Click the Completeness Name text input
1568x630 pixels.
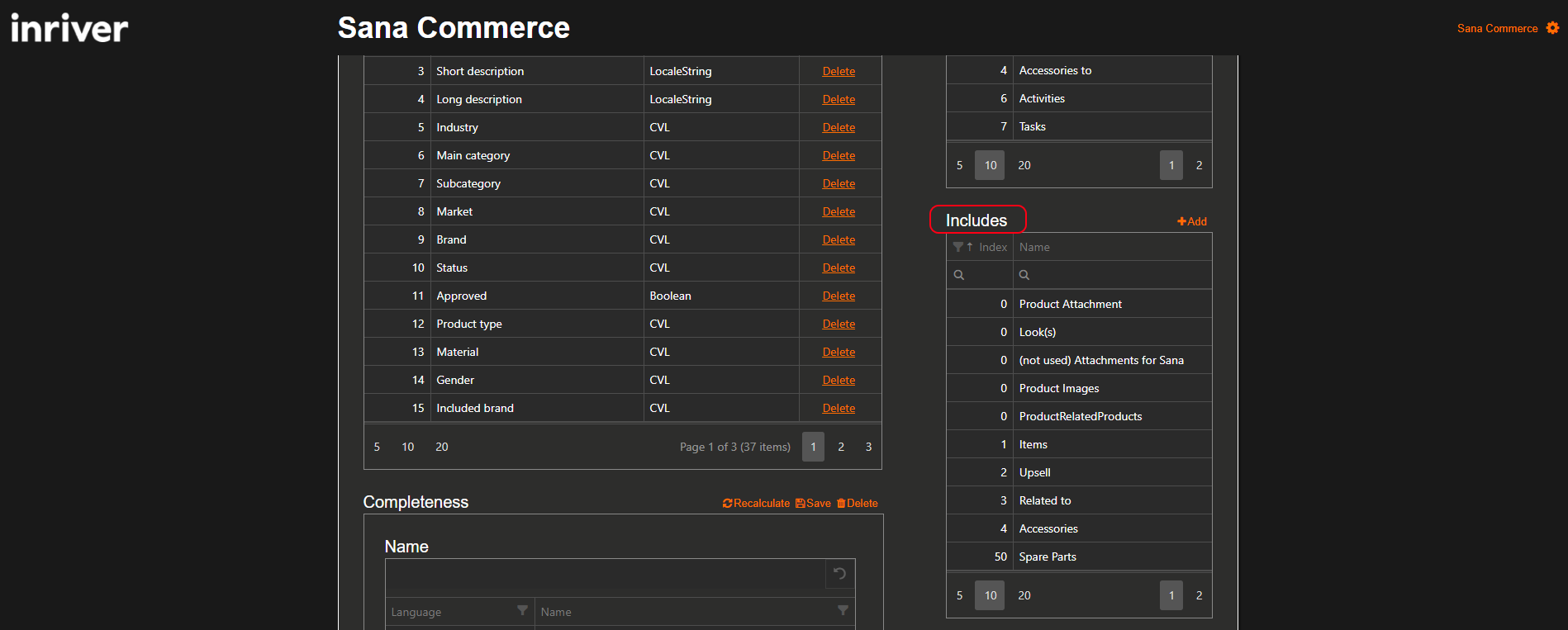click(605, 574)
